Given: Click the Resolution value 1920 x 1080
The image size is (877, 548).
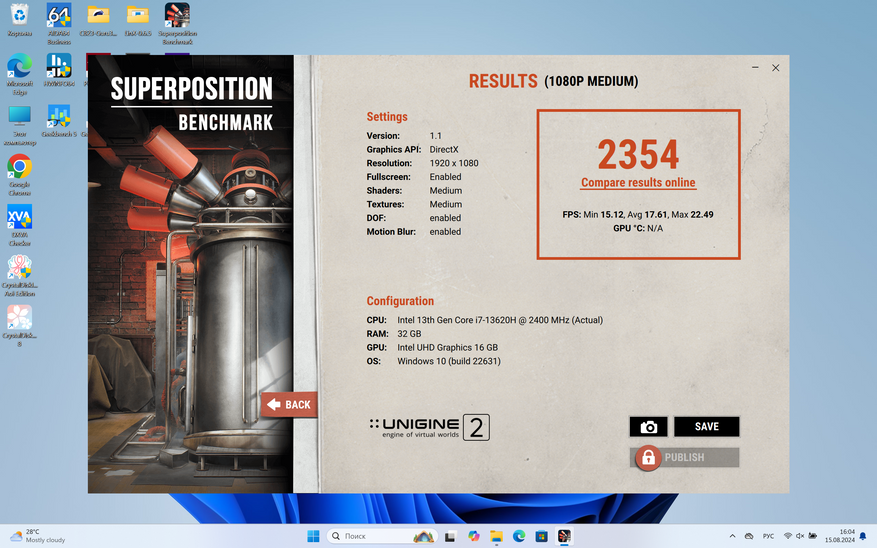Looking at the screenshot, I should [x=454, y=163].
